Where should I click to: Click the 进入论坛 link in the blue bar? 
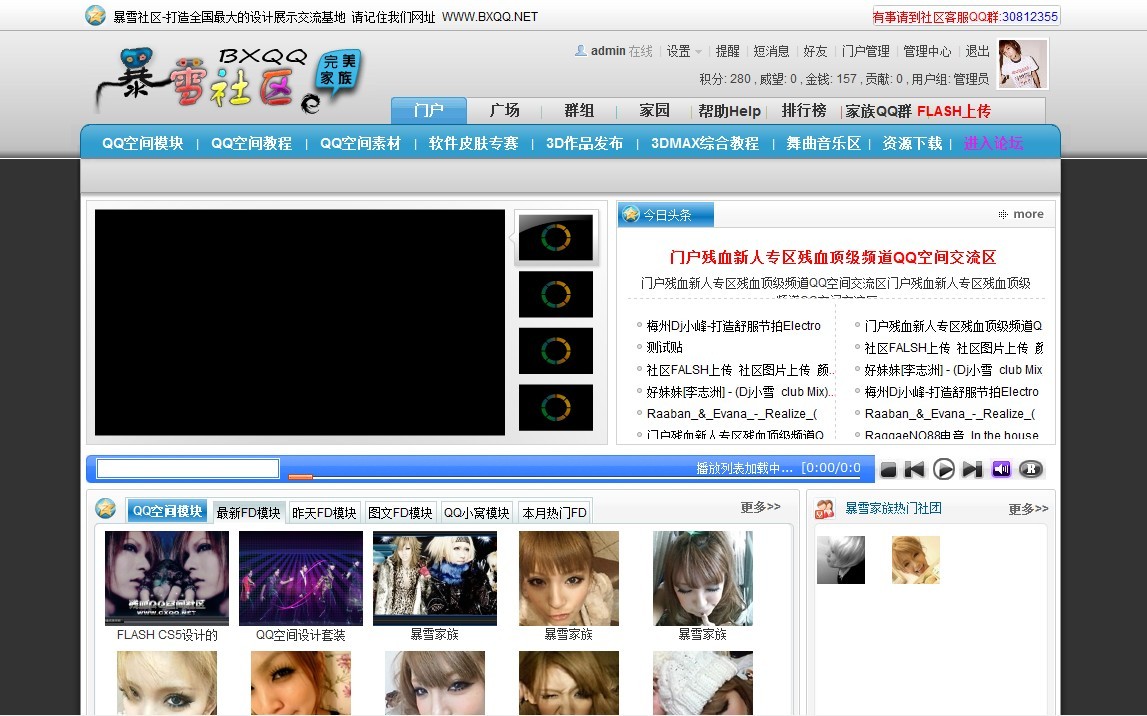[x=993, y=143]
